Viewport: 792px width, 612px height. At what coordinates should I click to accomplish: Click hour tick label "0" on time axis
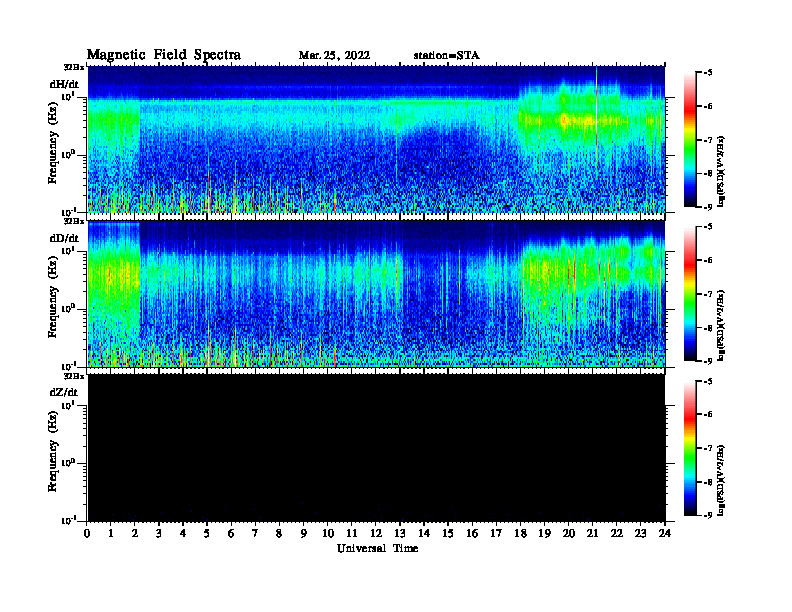(87, 533)
